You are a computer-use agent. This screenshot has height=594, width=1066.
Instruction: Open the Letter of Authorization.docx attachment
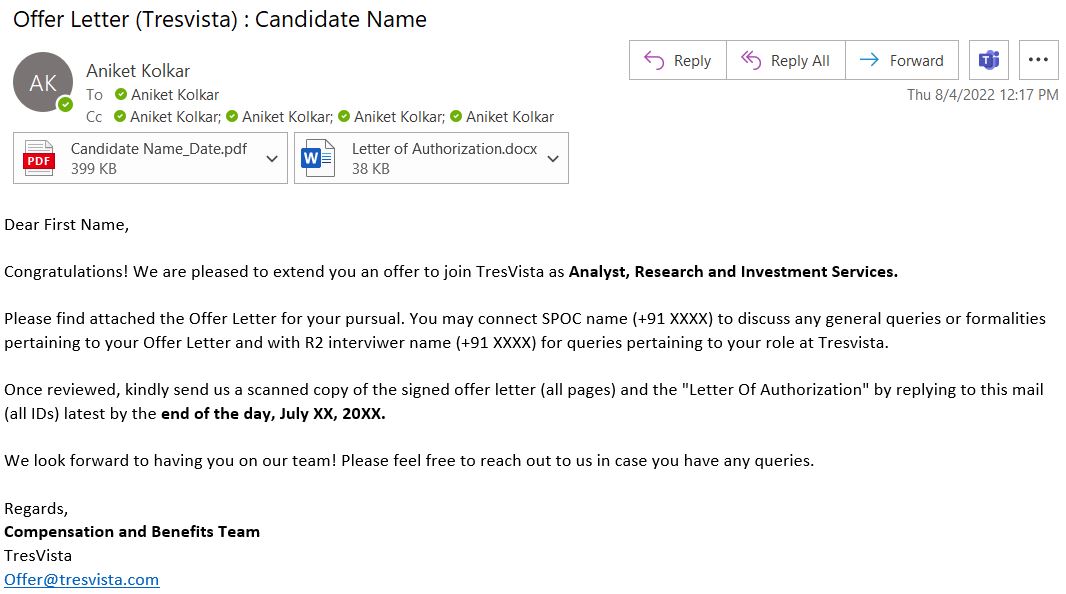(431, 158)
